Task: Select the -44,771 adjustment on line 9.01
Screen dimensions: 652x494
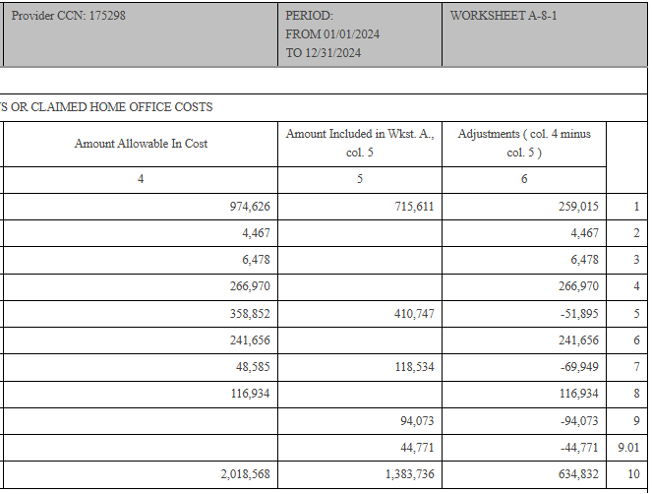Action: tap(578, 447)
